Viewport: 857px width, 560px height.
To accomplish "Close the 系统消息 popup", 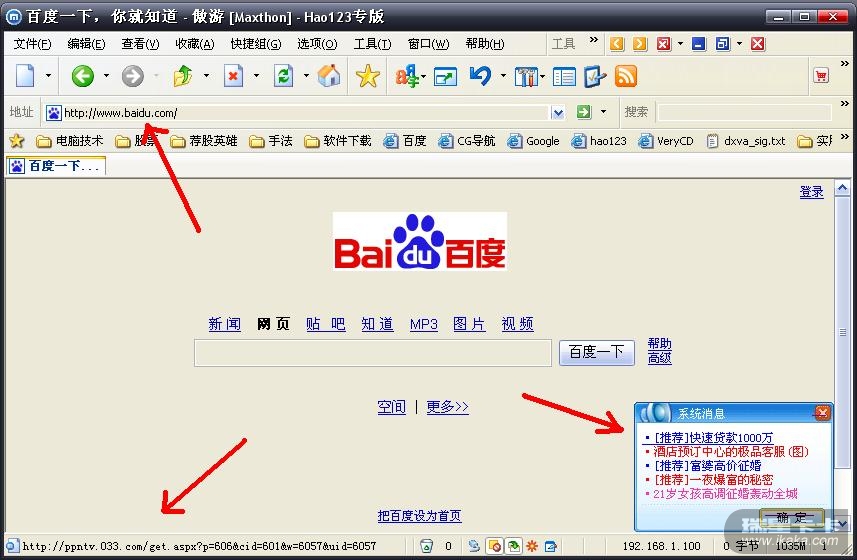I will click(823, 412).
